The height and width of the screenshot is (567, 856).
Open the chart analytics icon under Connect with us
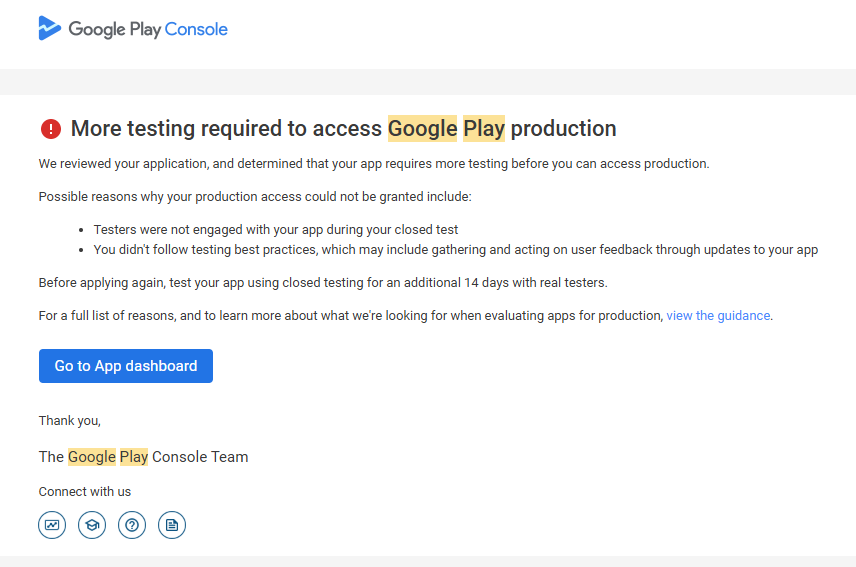click(x=52, y=525)
